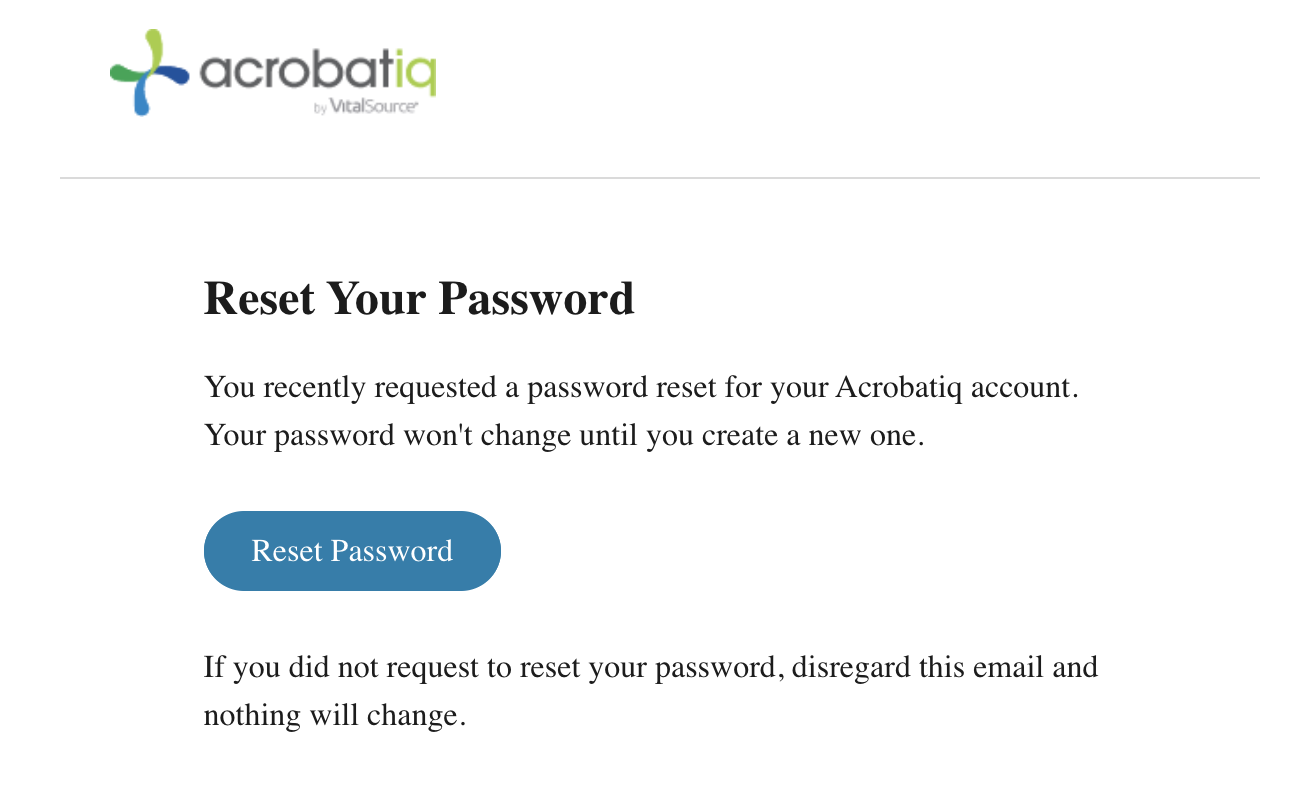Viewport: 1314px width, 812px height.
Task: Click the light blue bottom petal of the logo
Action: coord(143,100)
